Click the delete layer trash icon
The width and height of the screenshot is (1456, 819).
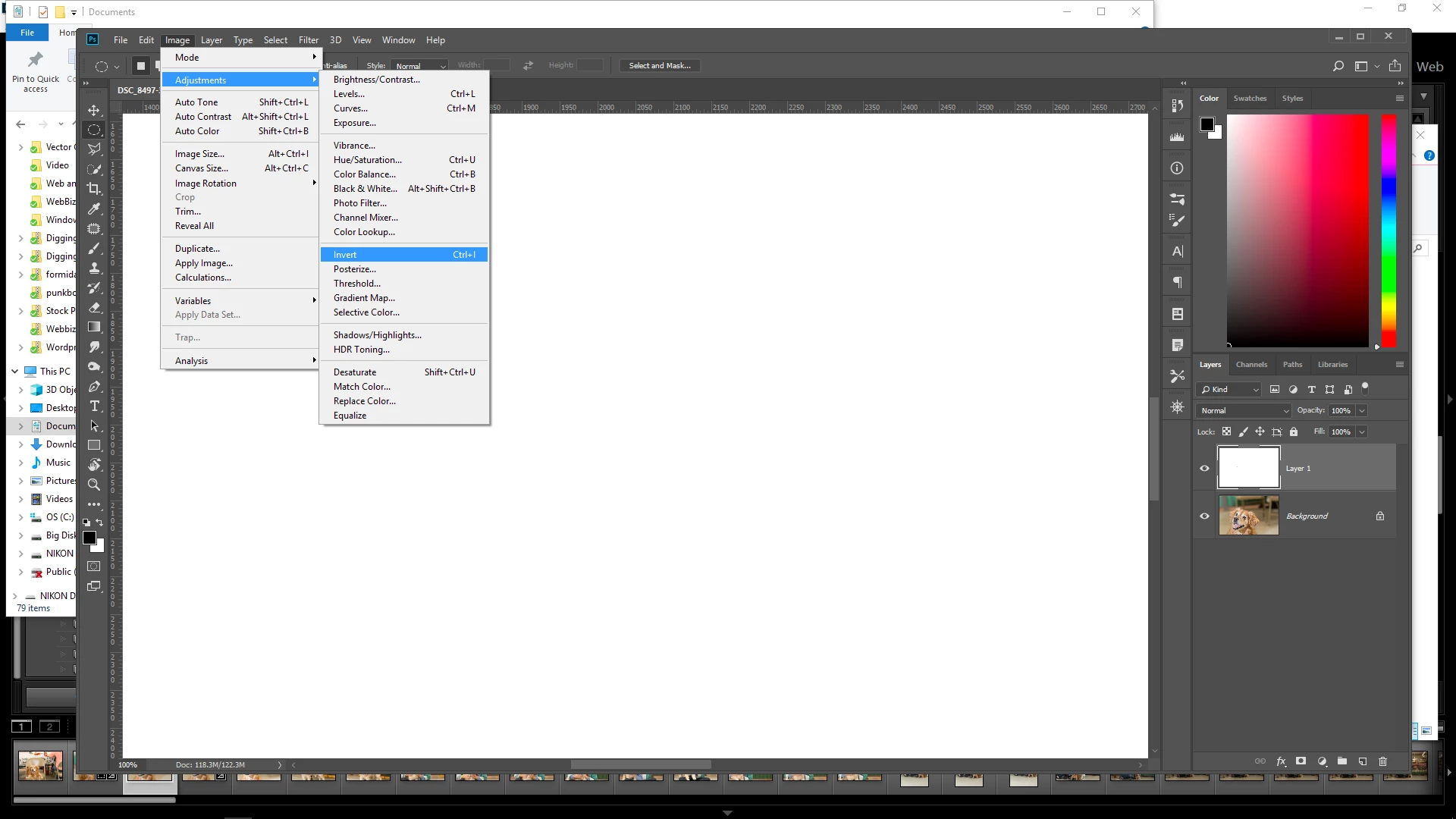pyautogui.click(x=1382, y=761)
